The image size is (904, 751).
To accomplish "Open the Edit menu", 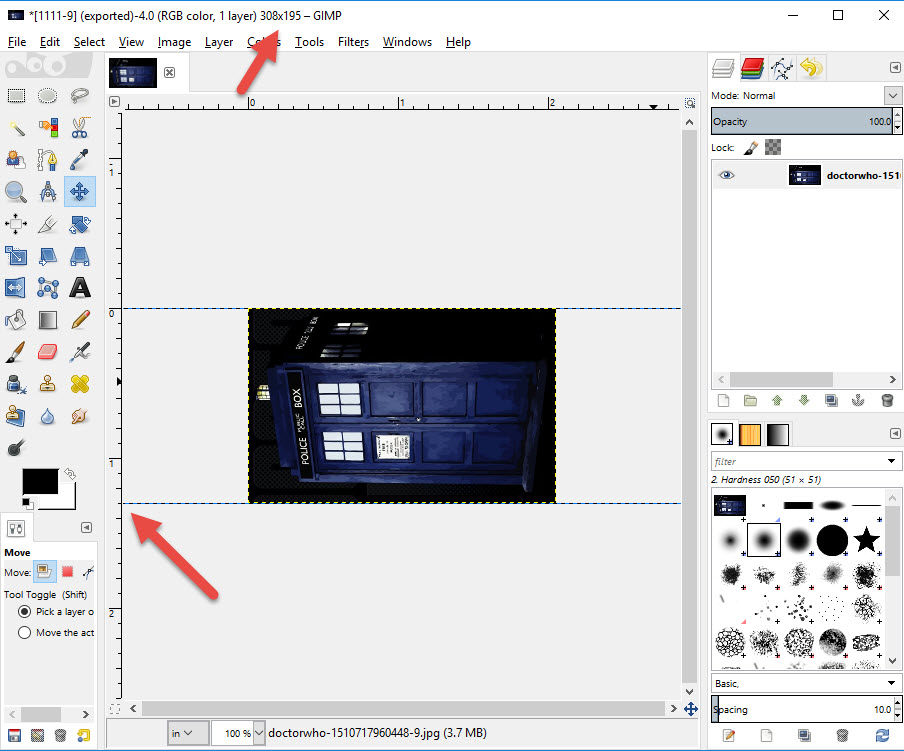I will [50, 41].
